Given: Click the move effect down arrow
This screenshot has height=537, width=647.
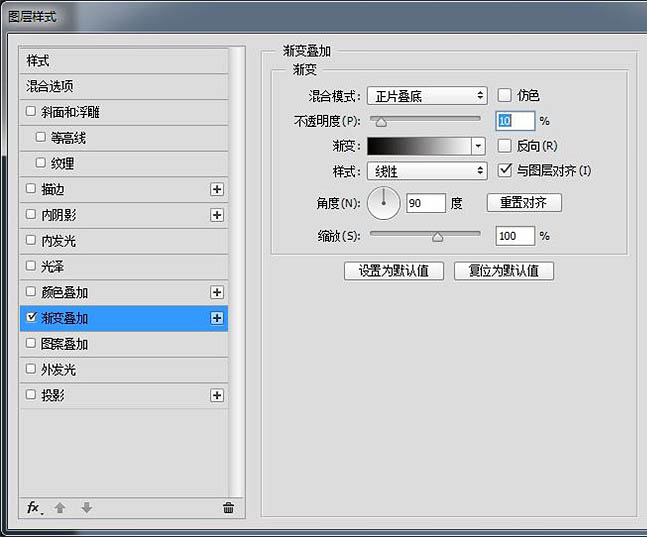Looking at the screenshot, I should (x=86, y=507).
